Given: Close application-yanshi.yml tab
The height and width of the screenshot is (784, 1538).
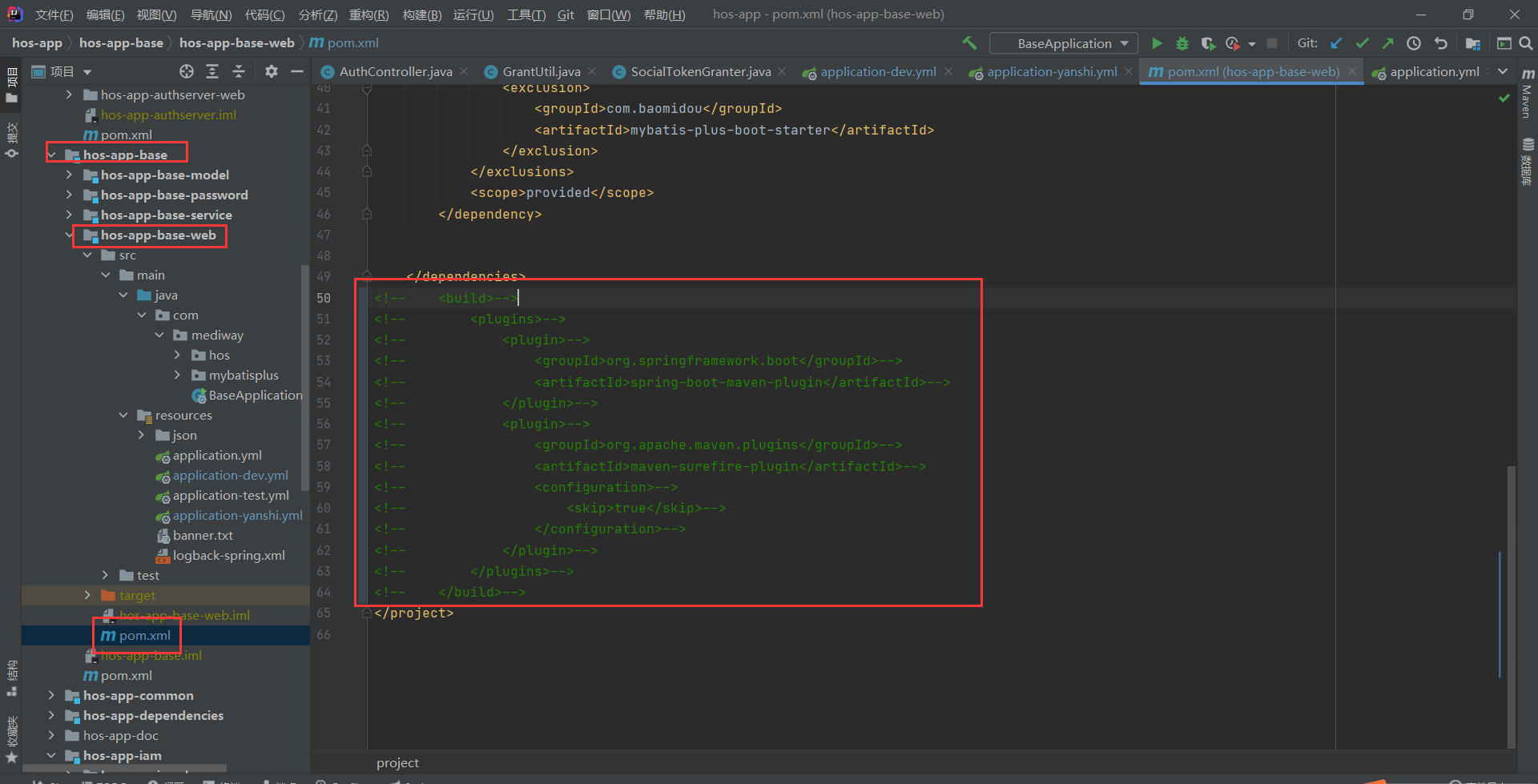Looking at the screenshot, I should pos(1129,71).
